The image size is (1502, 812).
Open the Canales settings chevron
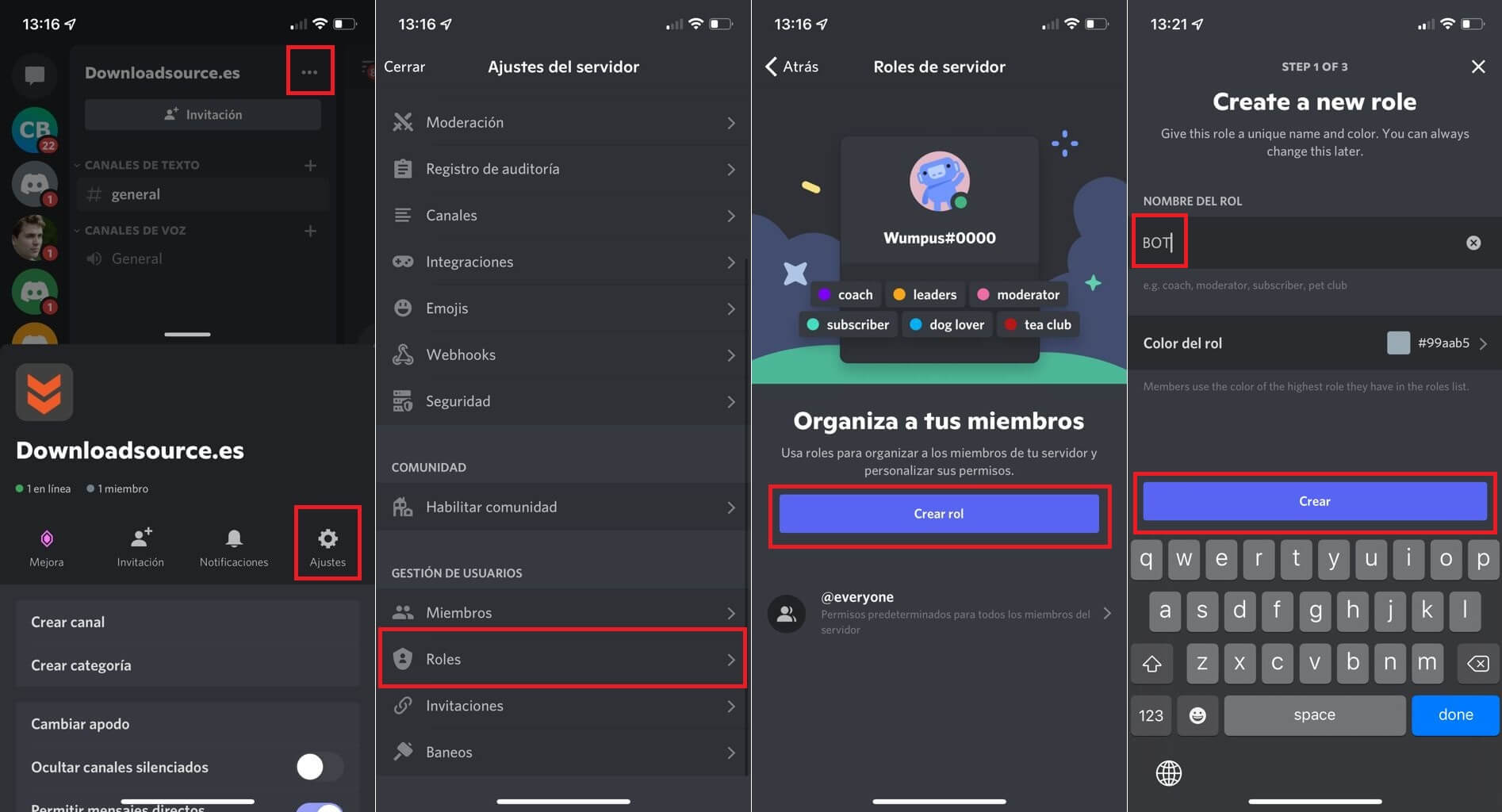731,216
